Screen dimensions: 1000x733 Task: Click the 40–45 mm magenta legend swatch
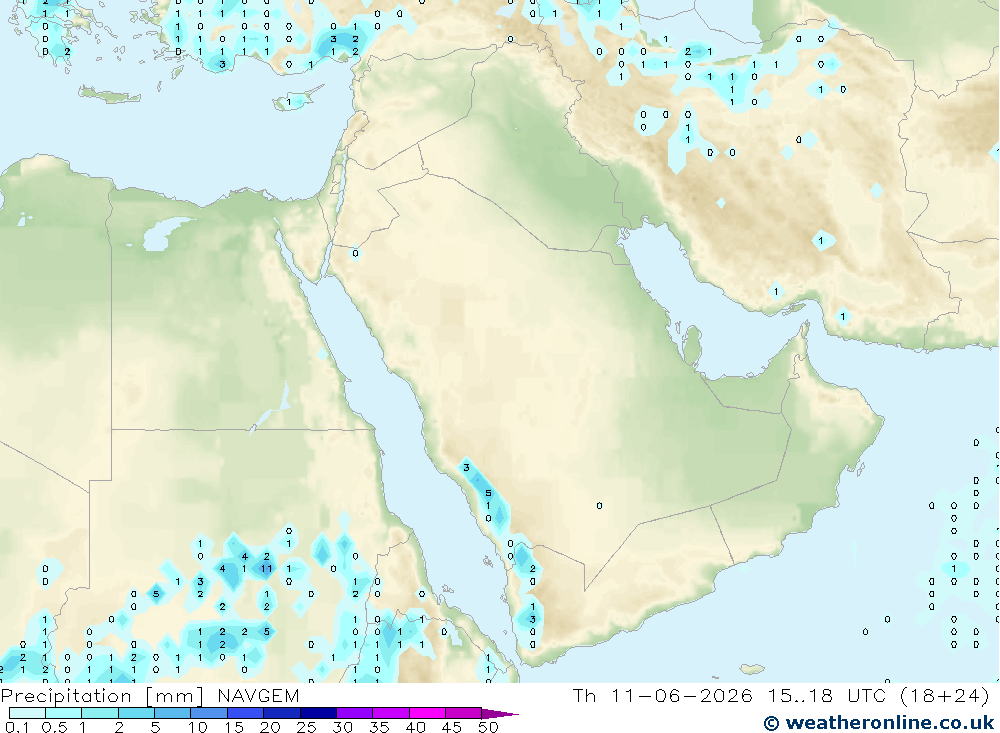click(x=427, y=713)
